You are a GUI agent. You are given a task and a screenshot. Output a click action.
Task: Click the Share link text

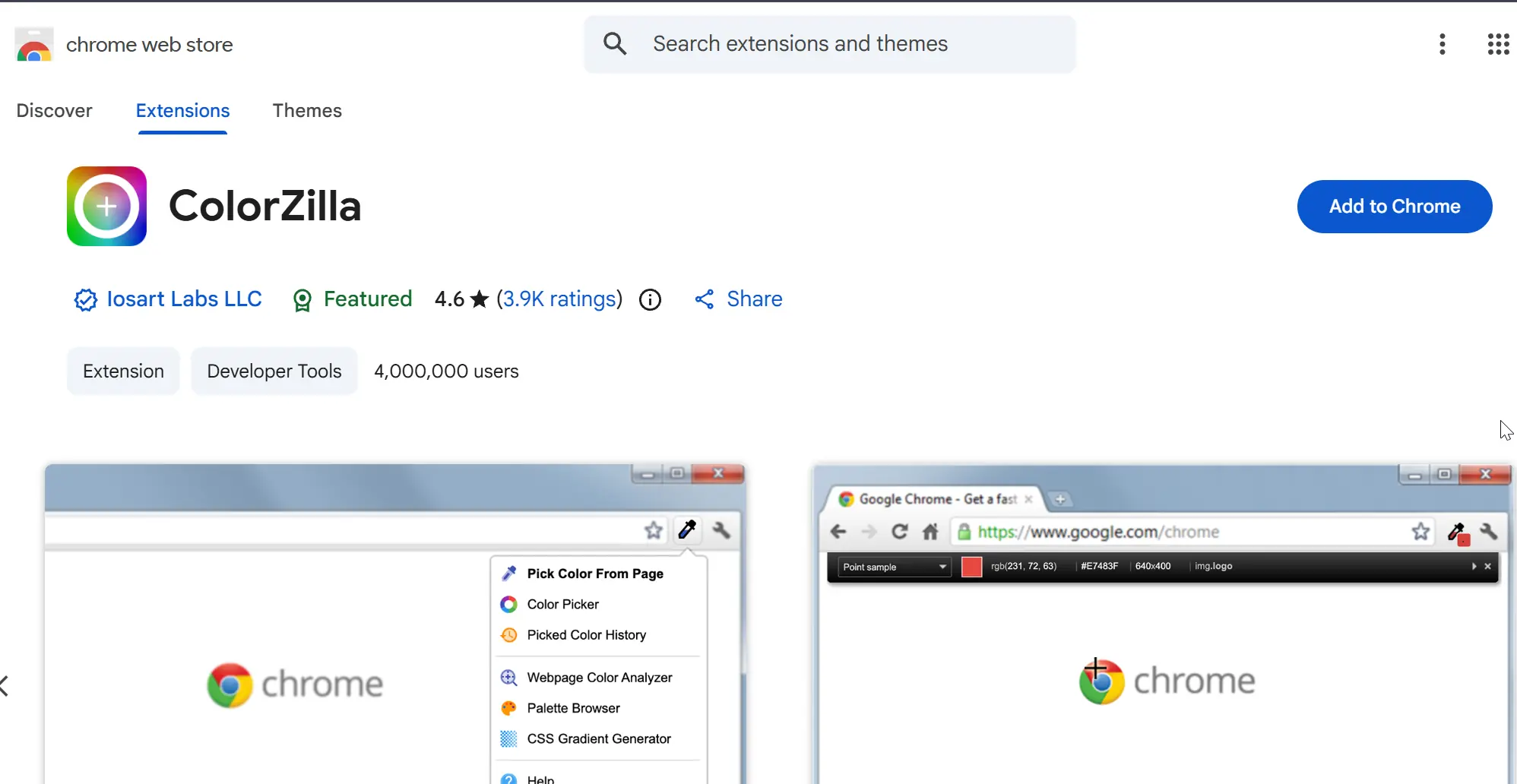pos(754,299)
